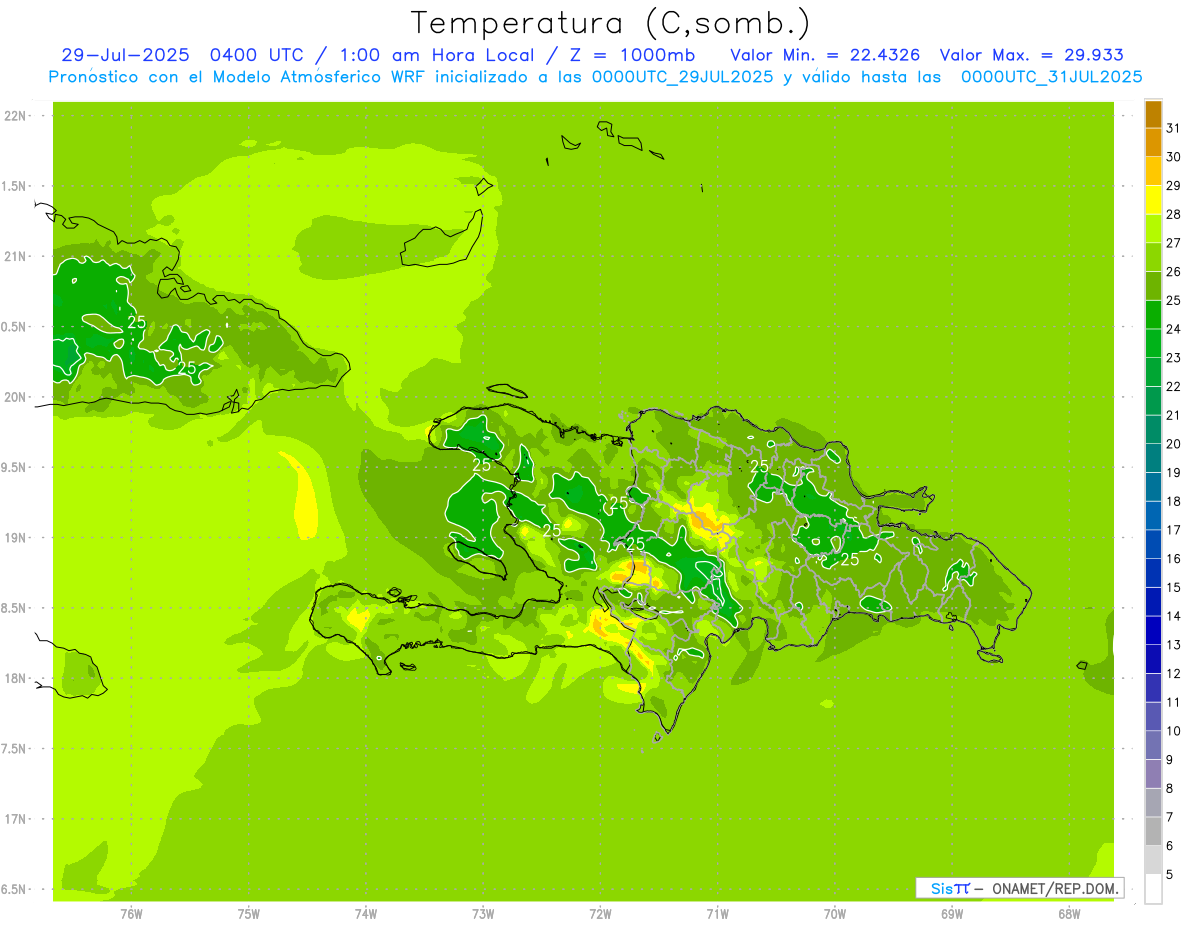Click the 71W longitude axis label
Screen dimensions: 1200x927
(717, 913)
